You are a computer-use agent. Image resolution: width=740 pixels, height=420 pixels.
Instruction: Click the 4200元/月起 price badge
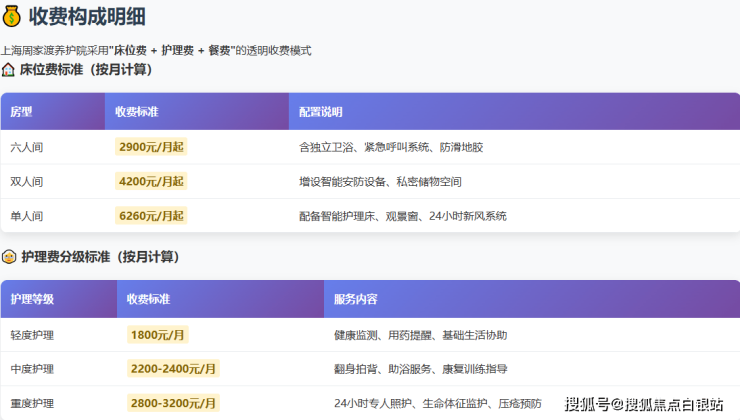pyautogui.click(x=151, y=182)
